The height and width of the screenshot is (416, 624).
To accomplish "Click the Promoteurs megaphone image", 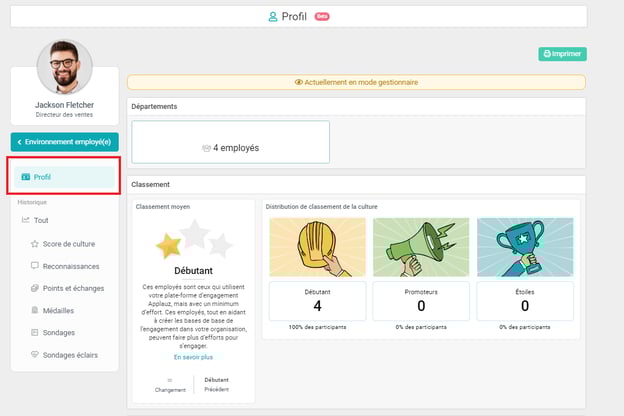I will [x=421, y=247].
